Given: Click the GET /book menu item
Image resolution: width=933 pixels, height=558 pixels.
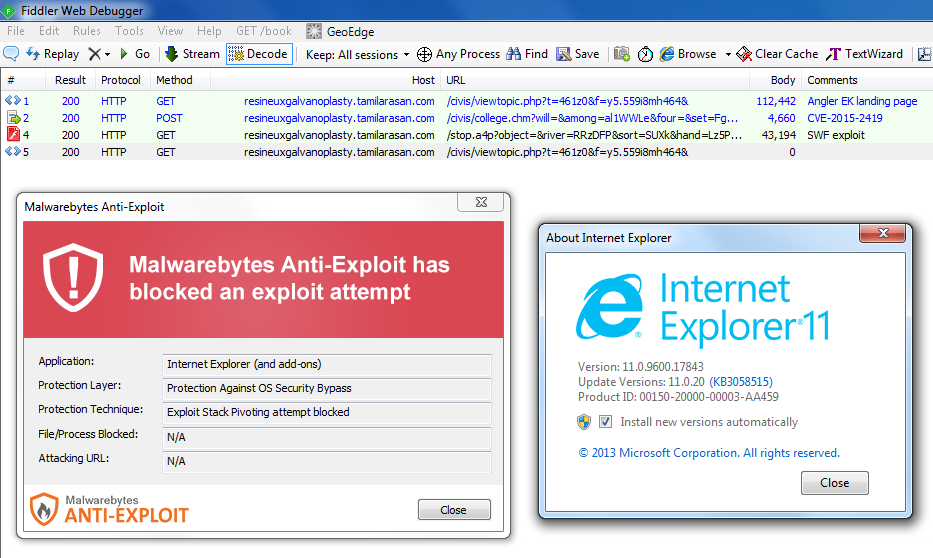Looking at the screenshot, I should (264, 31).
